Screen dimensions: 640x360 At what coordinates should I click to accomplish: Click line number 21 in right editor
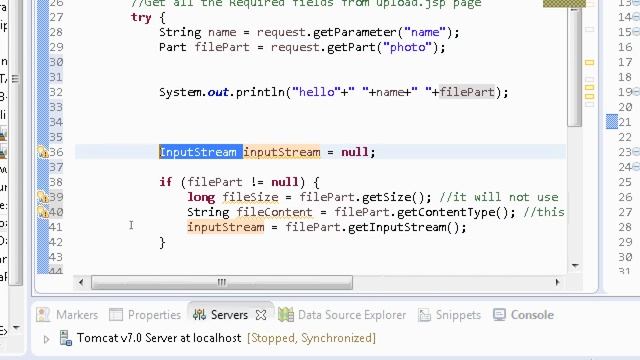624,122
